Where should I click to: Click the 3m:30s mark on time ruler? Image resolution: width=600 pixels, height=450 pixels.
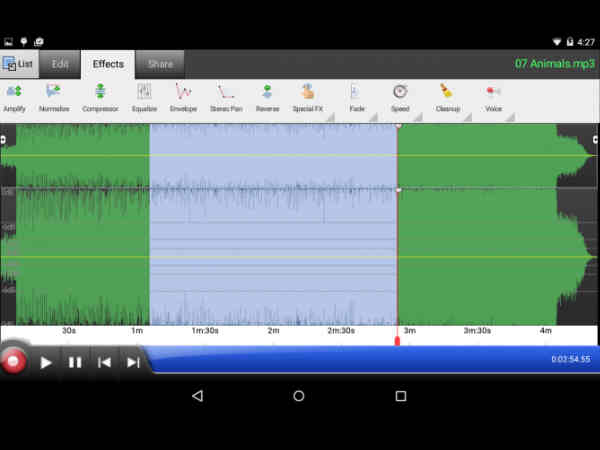click(477, 331)
